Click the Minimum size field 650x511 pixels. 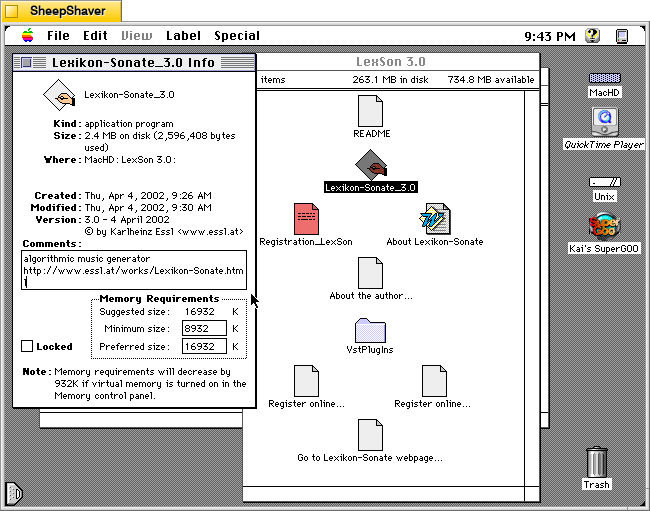[x=204, y=328]
